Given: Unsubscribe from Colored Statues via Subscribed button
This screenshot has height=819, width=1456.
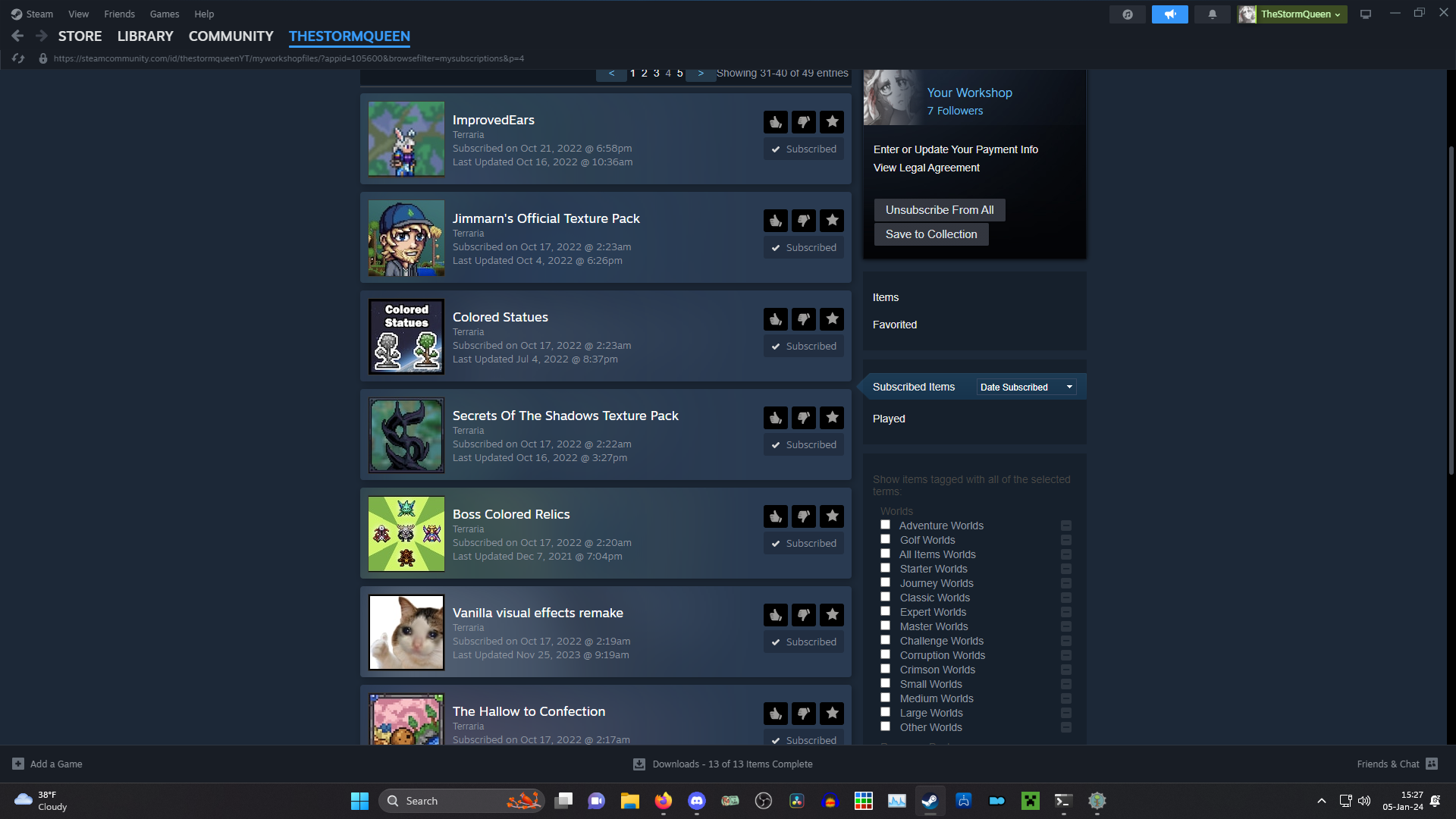Looking at the screenshot, I should coord(804,347).
